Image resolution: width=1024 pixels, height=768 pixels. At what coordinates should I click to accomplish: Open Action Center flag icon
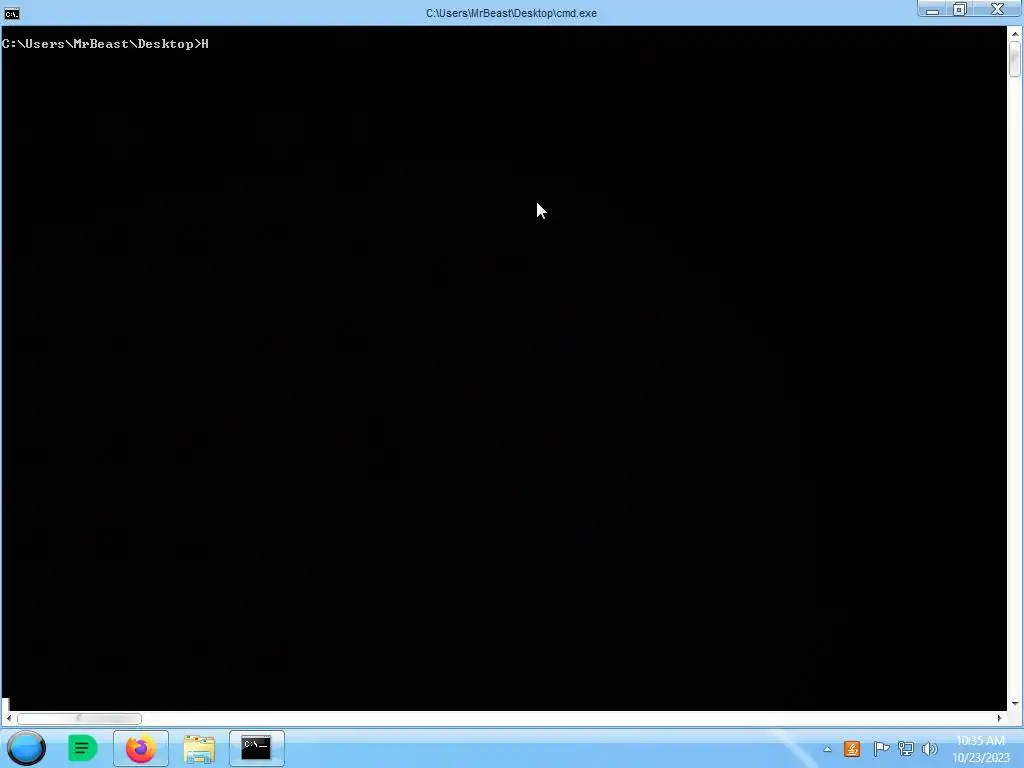tap(881, 749)
